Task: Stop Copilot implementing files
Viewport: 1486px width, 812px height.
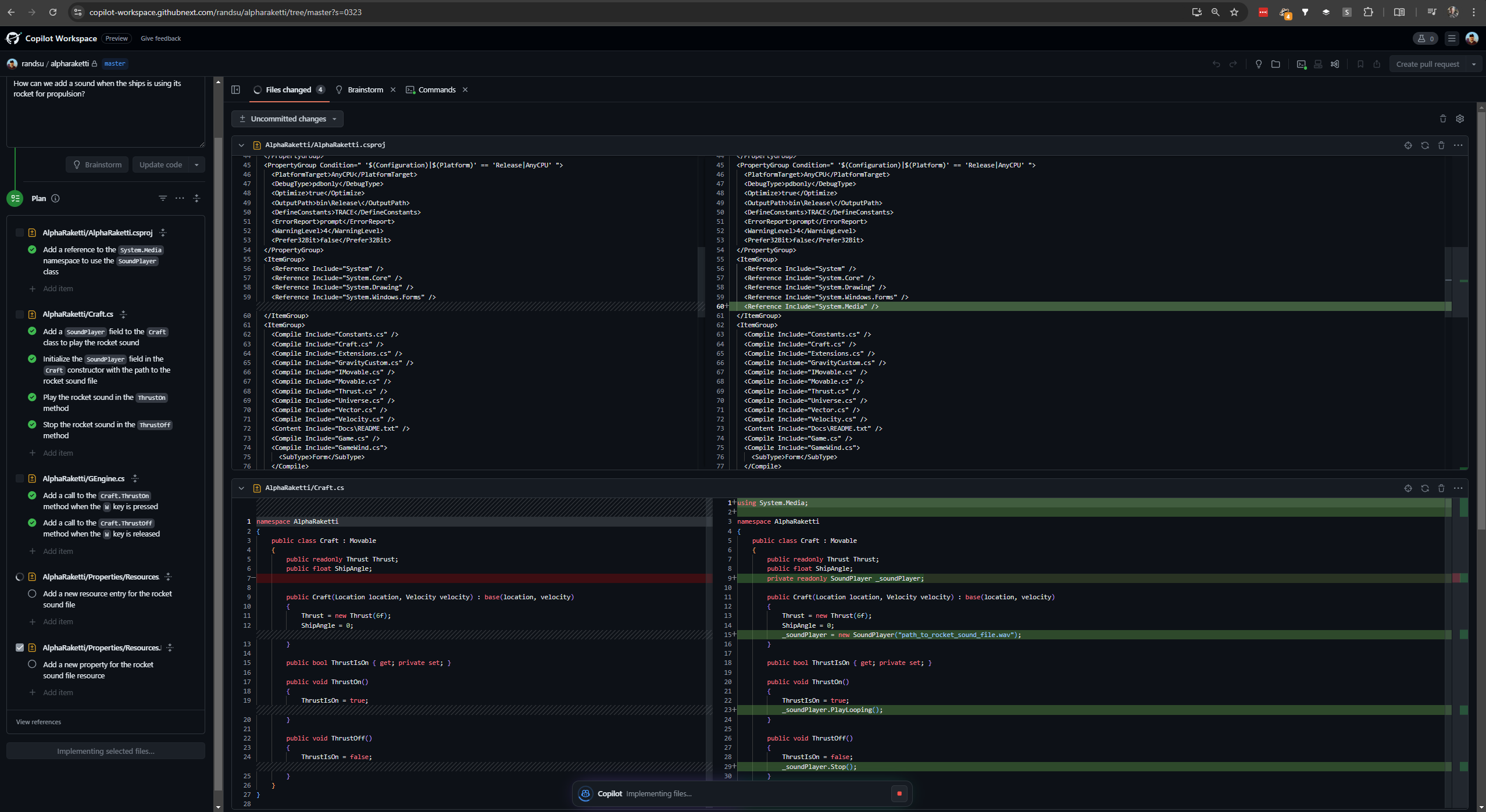Action: pyautogui.click(x=899, y=793)
